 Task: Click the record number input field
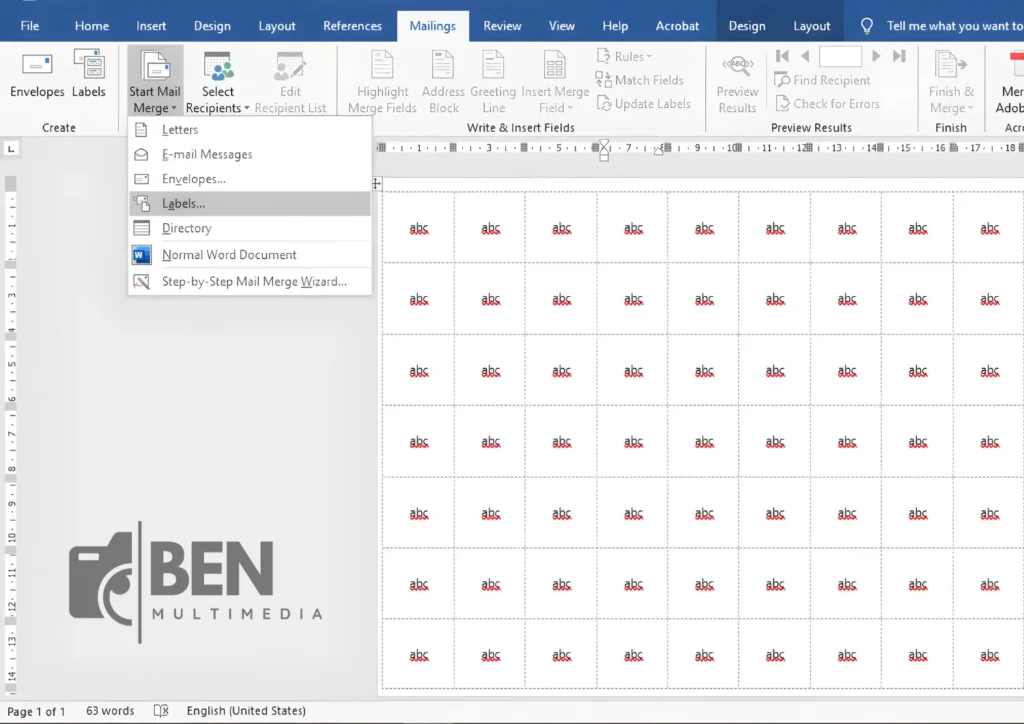coord(840,56)
